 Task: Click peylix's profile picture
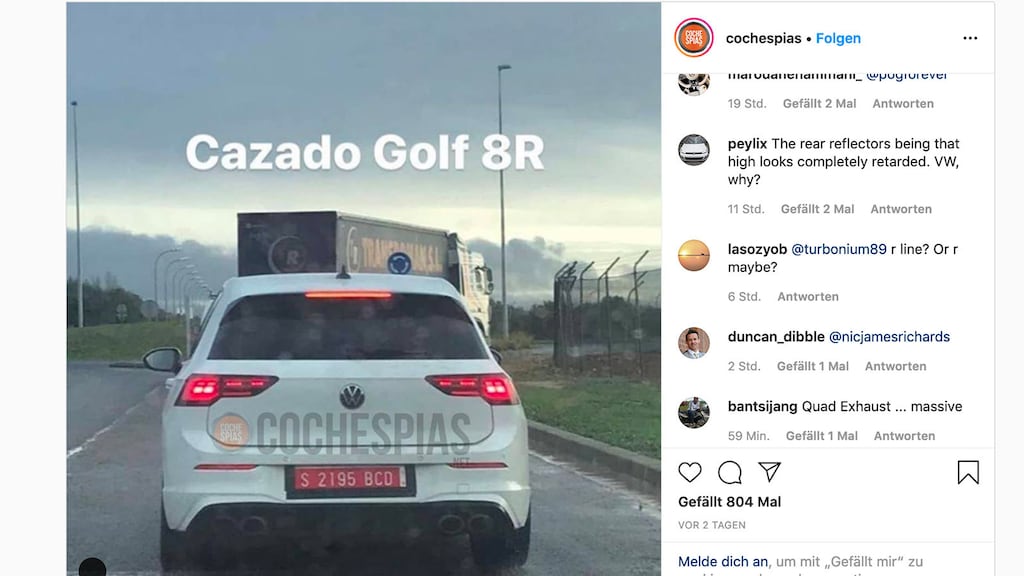click(x=694, y=150)
